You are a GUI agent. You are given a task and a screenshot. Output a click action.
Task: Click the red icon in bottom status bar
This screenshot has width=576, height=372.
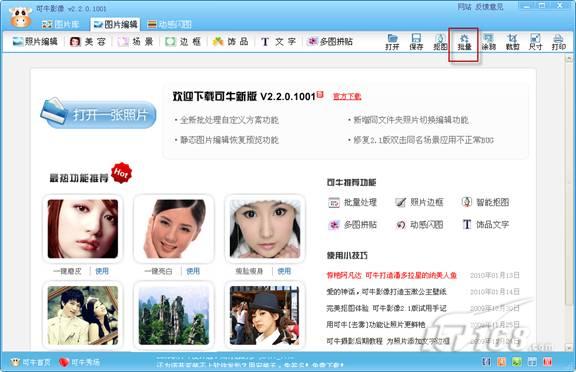[547, 362]
